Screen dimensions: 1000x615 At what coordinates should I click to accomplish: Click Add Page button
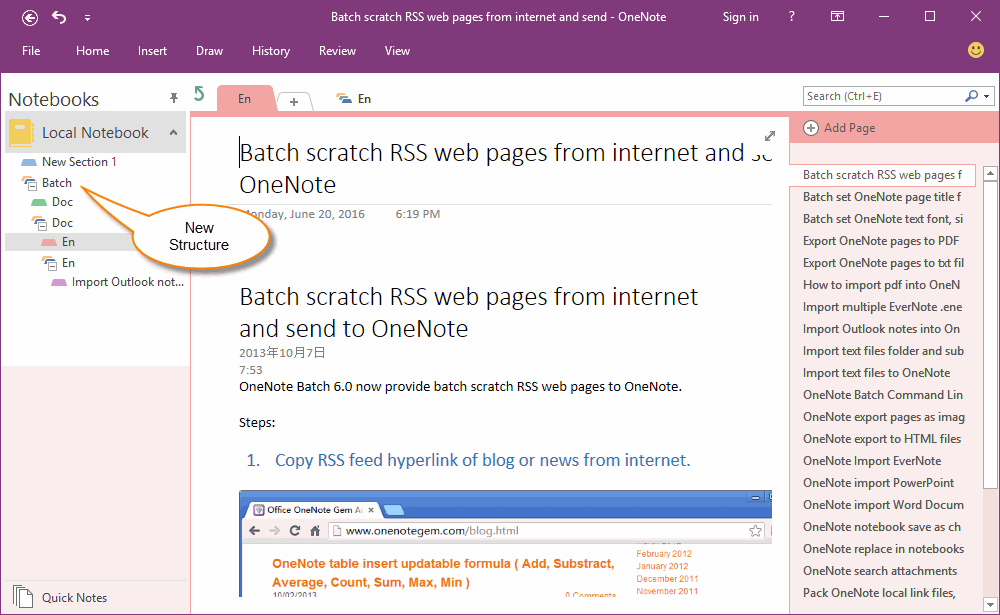839,128
